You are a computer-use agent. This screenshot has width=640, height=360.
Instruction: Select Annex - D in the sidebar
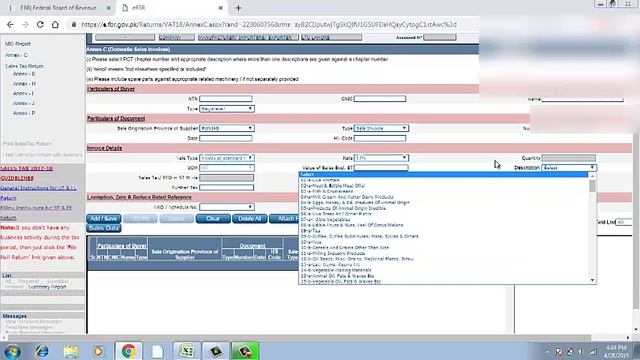coord(24,74)
